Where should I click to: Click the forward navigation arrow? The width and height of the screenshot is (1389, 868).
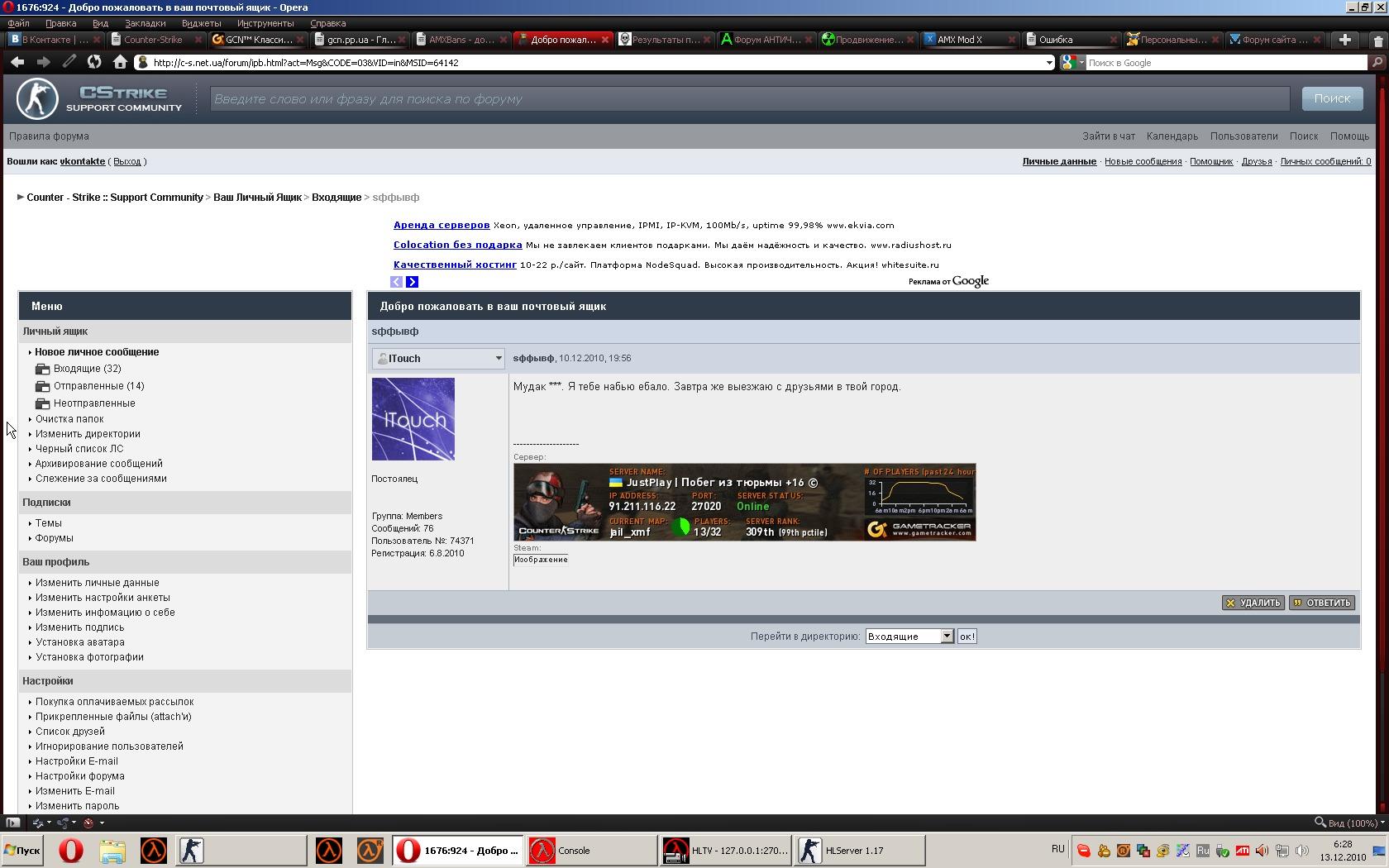coord(43,62)
